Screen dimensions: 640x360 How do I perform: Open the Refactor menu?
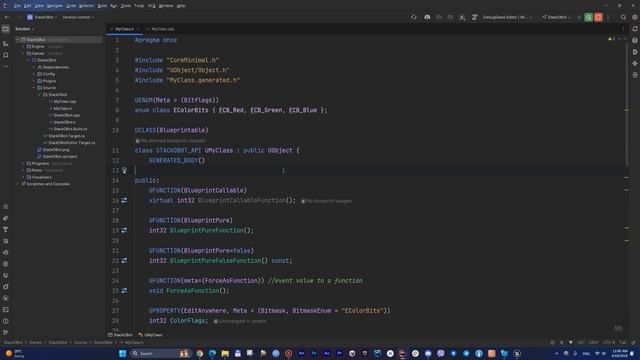tap(86, 6)
